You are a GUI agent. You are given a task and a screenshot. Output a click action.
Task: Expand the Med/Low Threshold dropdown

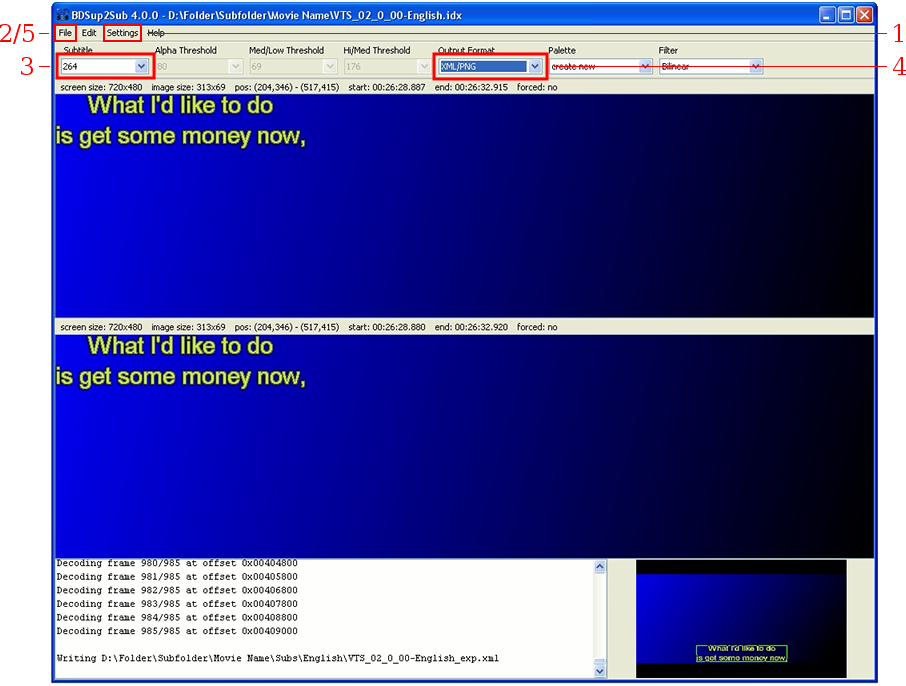coord(330,66)
